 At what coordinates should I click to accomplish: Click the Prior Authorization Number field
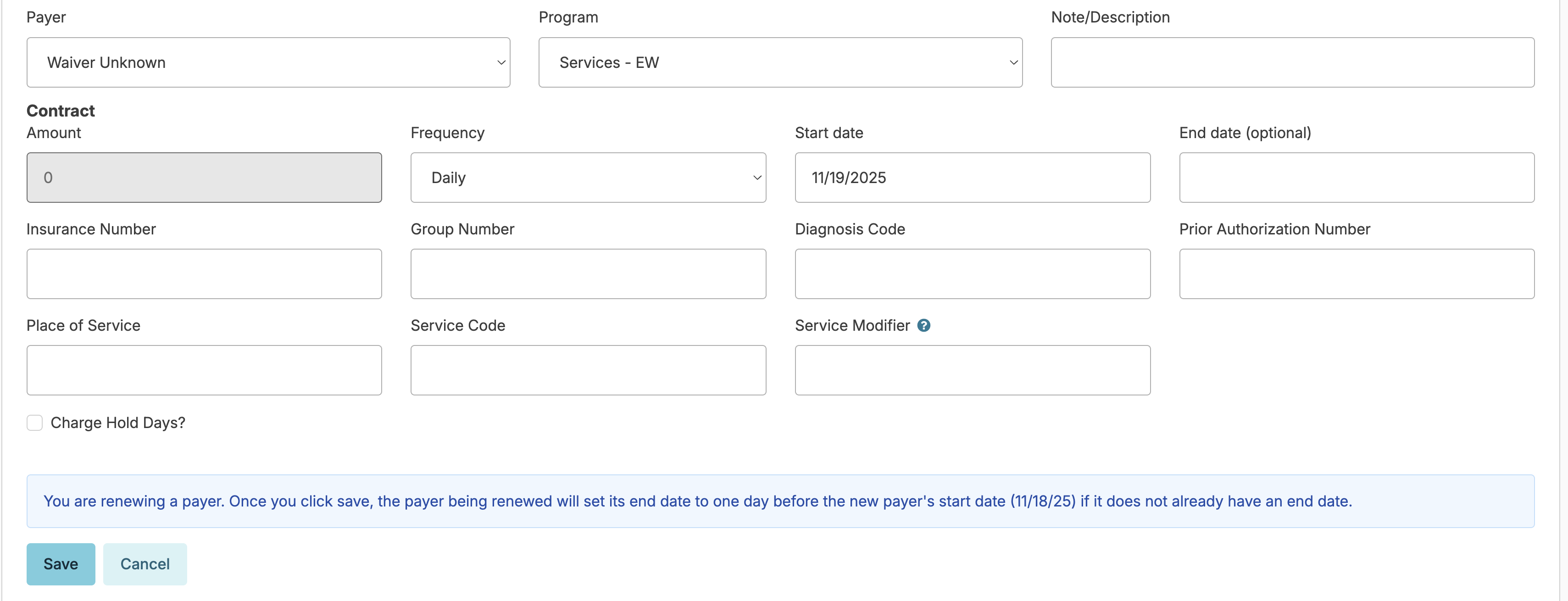[1356, 274]
